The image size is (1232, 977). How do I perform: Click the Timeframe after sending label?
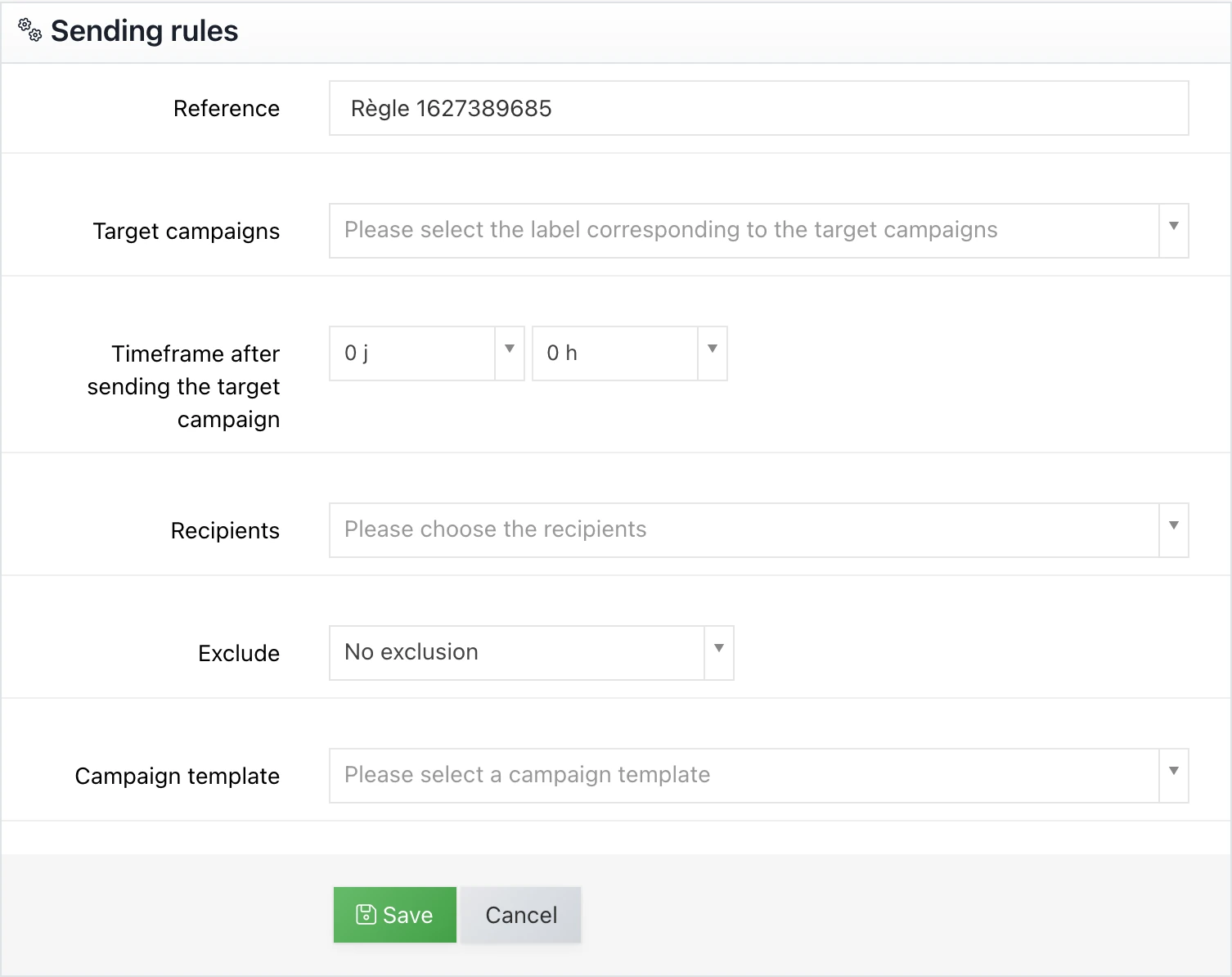pos(184,386)
